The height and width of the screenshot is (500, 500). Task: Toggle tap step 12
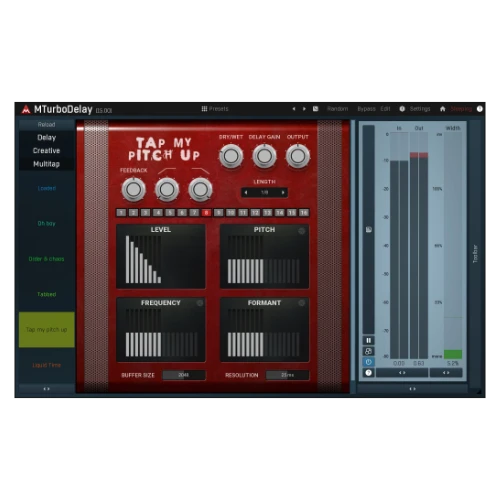(255, 213)
